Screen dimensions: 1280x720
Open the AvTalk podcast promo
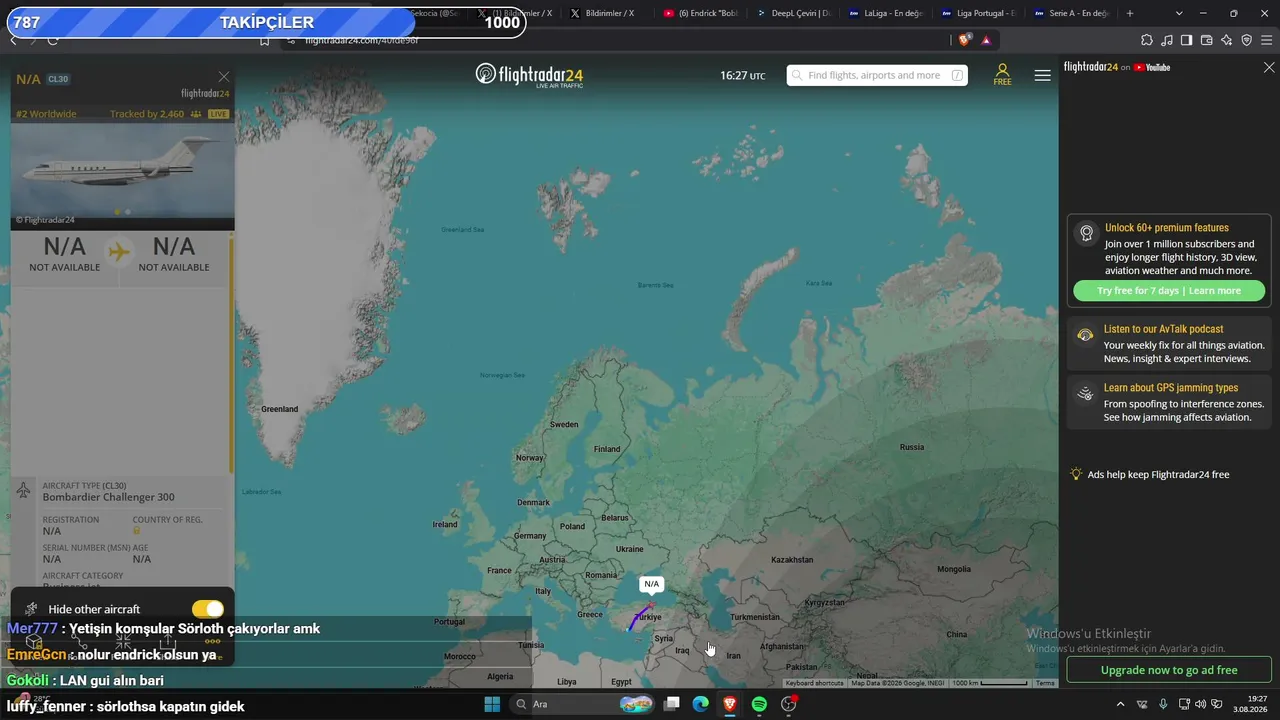(x=1169, y=343)
